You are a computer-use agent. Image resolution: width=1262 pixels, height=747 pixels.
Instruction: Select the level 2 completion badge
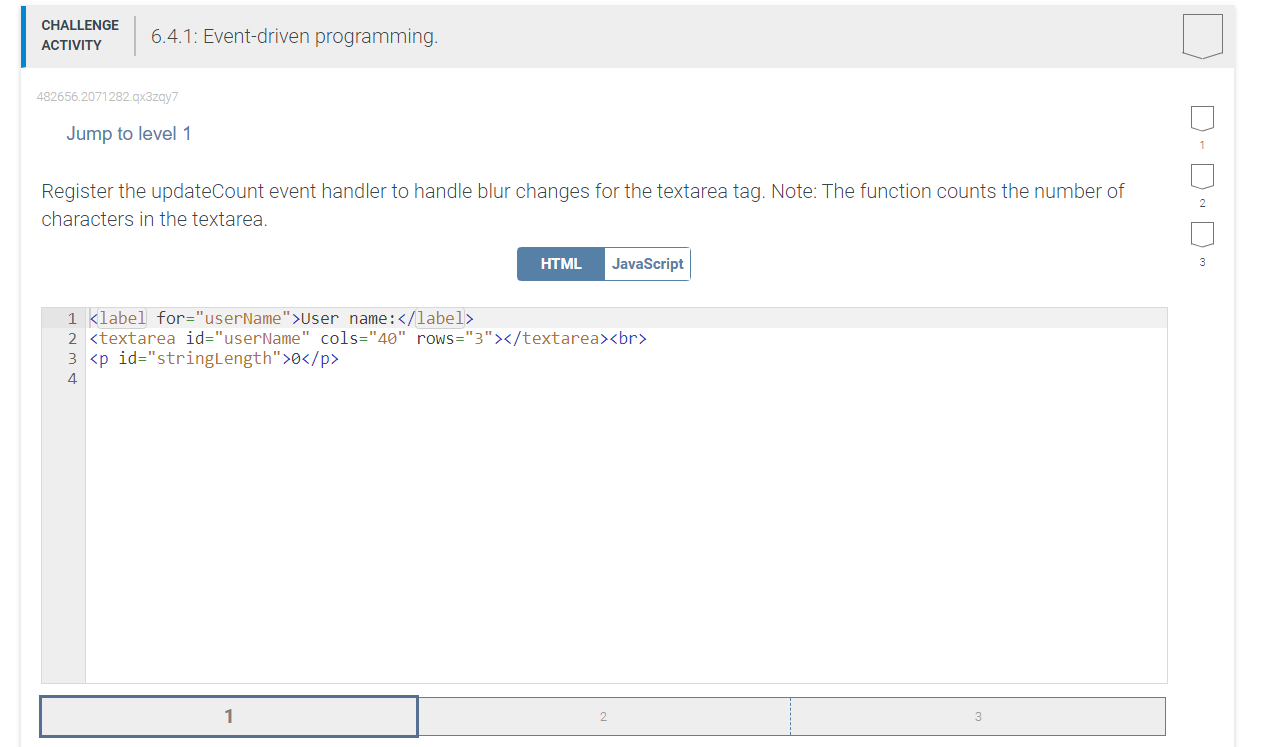coord(1202,176)
